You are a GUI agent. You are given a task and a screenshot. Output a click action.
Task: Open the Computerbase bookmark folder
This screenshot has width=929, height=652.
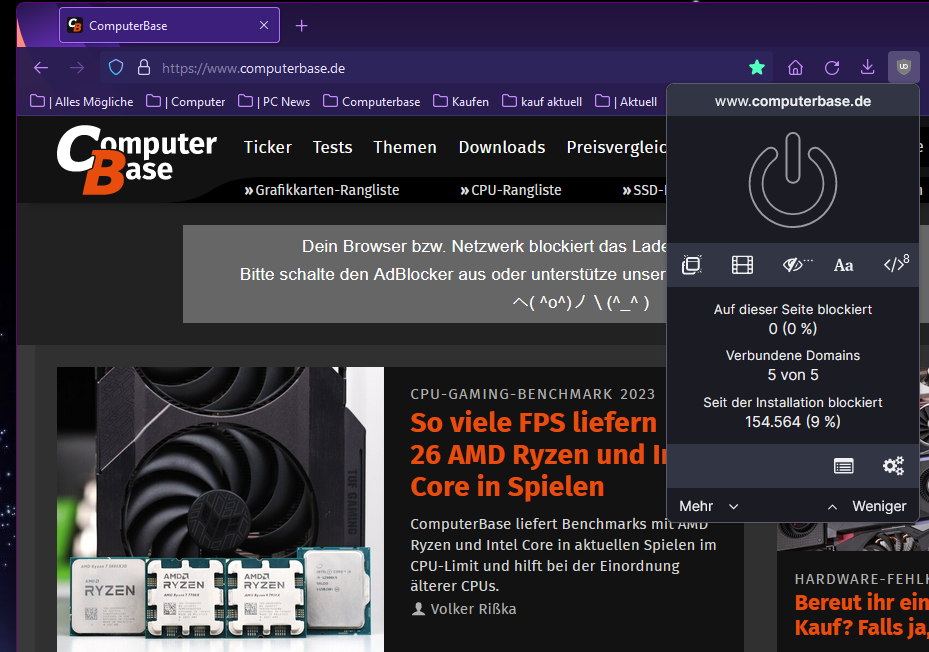(371, 101)
